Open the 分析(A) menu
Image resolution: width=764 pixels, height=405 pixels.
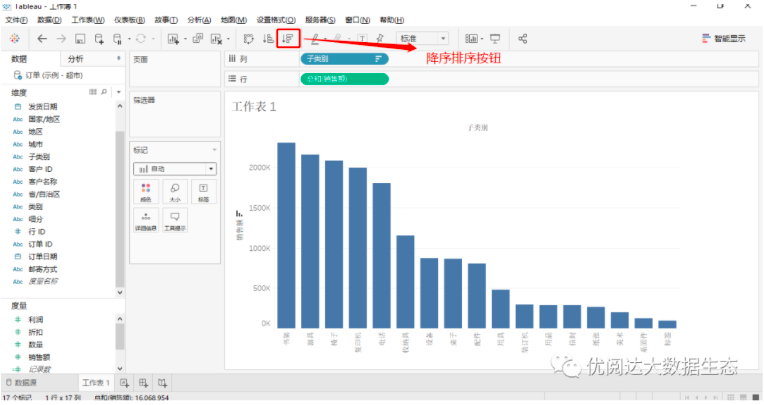pos(201,20)
